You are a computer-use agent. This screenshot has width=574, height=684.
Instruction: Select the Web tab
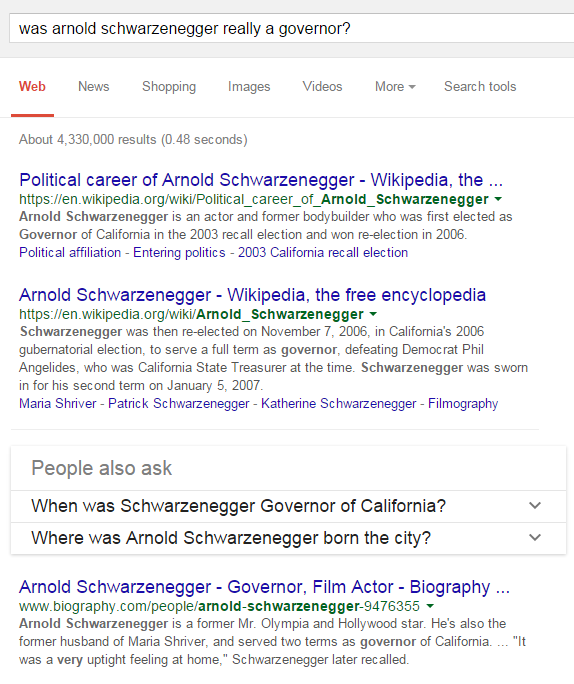tap(32, 86)
